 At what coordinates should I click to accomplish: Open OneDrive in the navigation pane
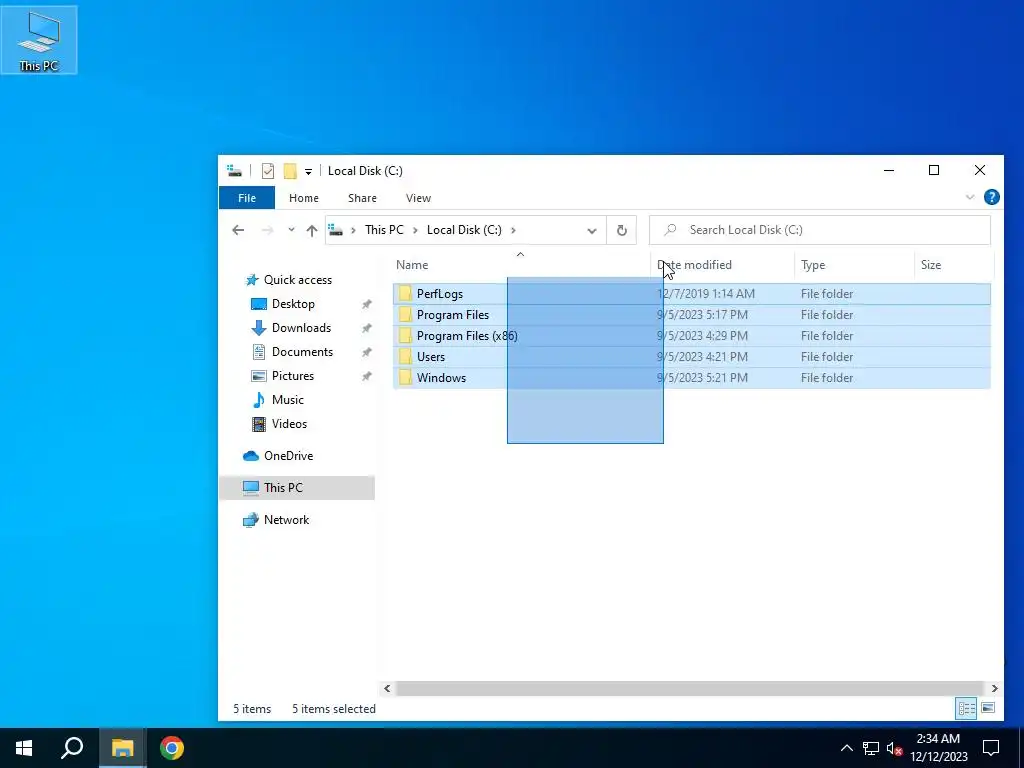coord(288,456)
